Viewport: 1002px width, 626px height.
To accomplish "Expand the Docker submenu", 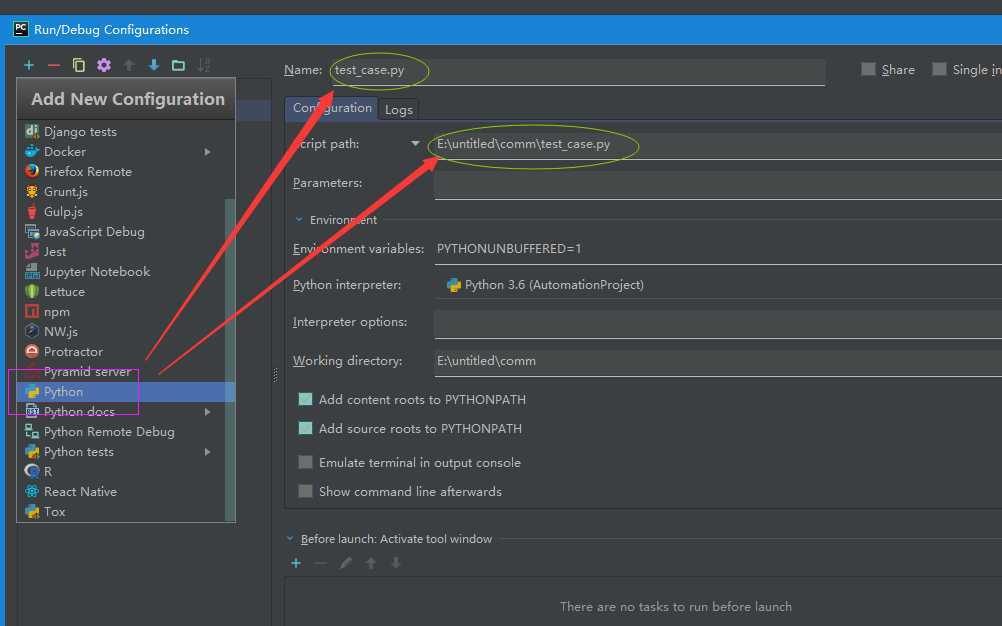I will click(207, 152).
